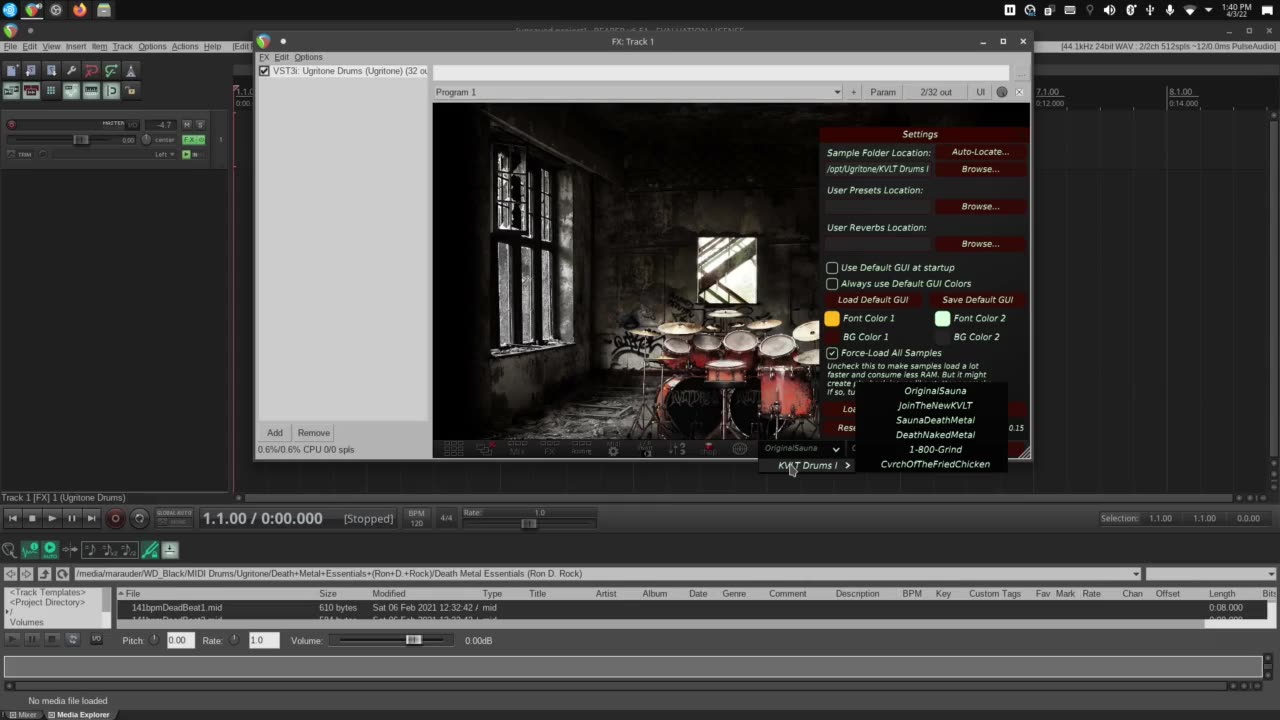The height and width of the screenshot is (720, 1280).
Task: Open the Edit menu in FX window
Action: tap(282, 57)
